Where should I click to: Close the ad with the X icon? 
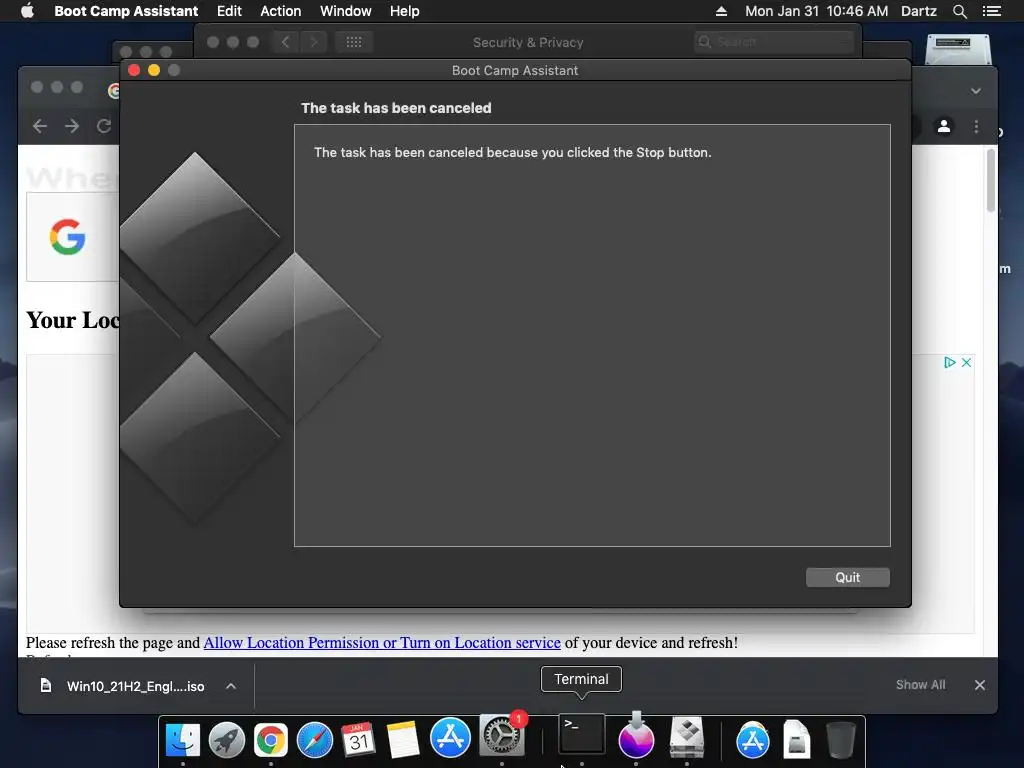pos(967,362)
